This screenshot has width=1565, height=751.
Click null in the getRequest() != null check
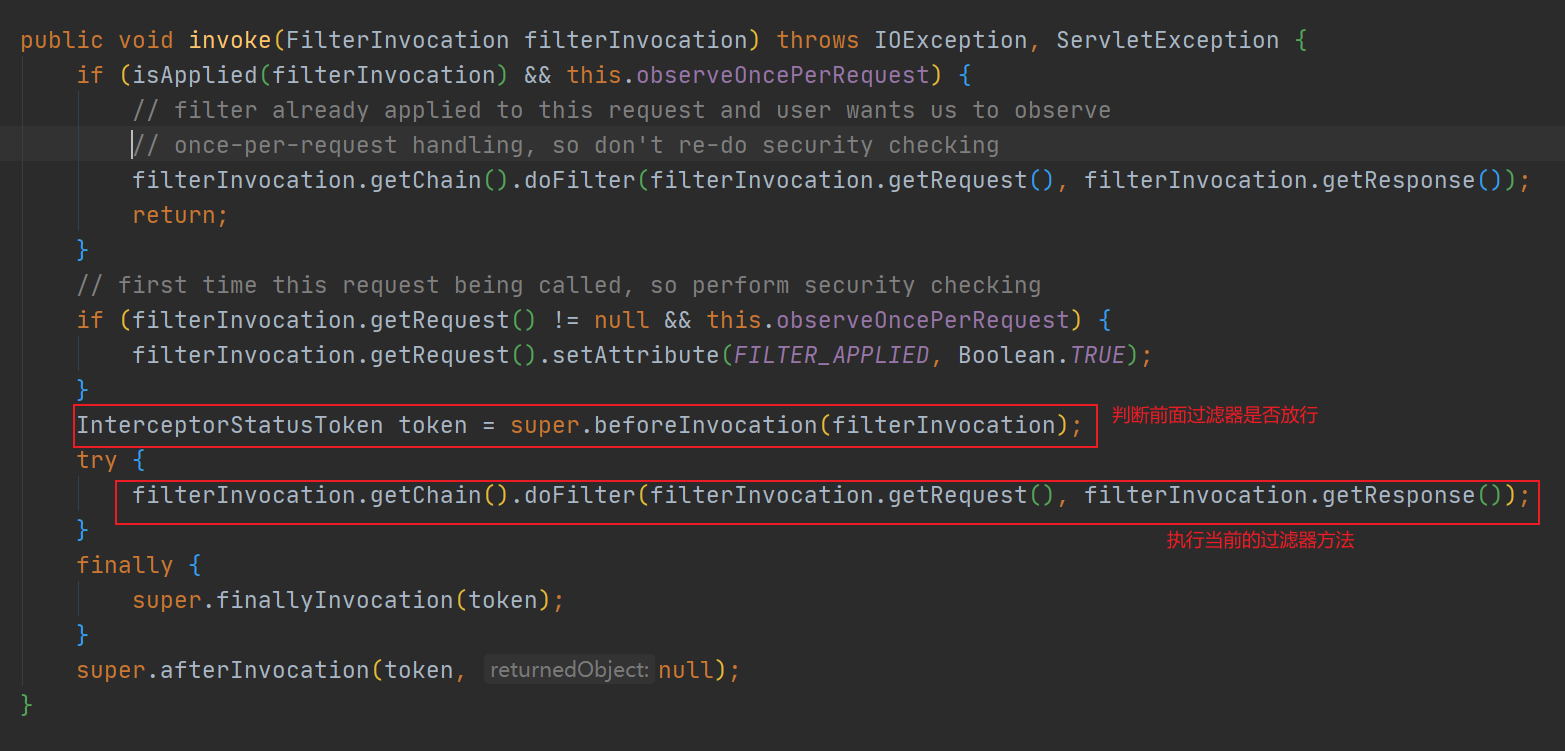(622, 320)
